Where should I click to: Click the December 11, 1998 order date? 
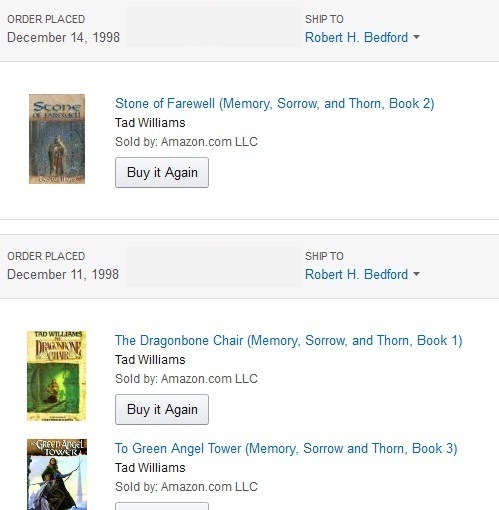click(x=63, y=274)
